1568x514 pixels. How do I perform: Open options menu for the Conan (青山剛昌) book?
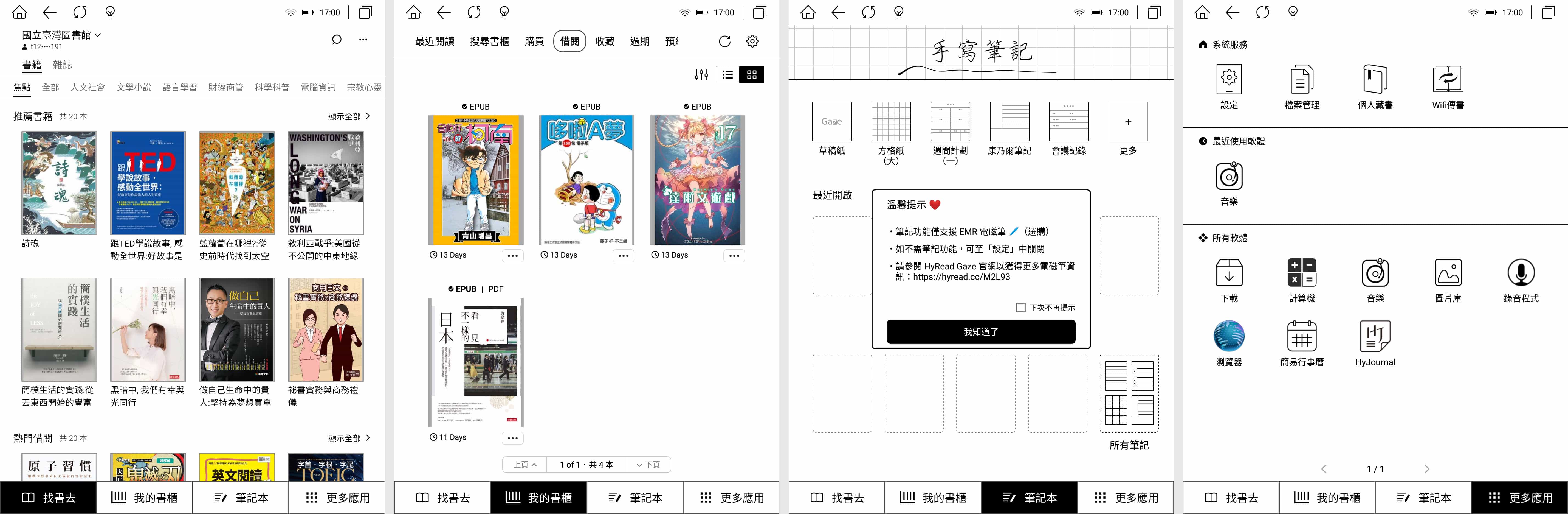coord(512,256)
